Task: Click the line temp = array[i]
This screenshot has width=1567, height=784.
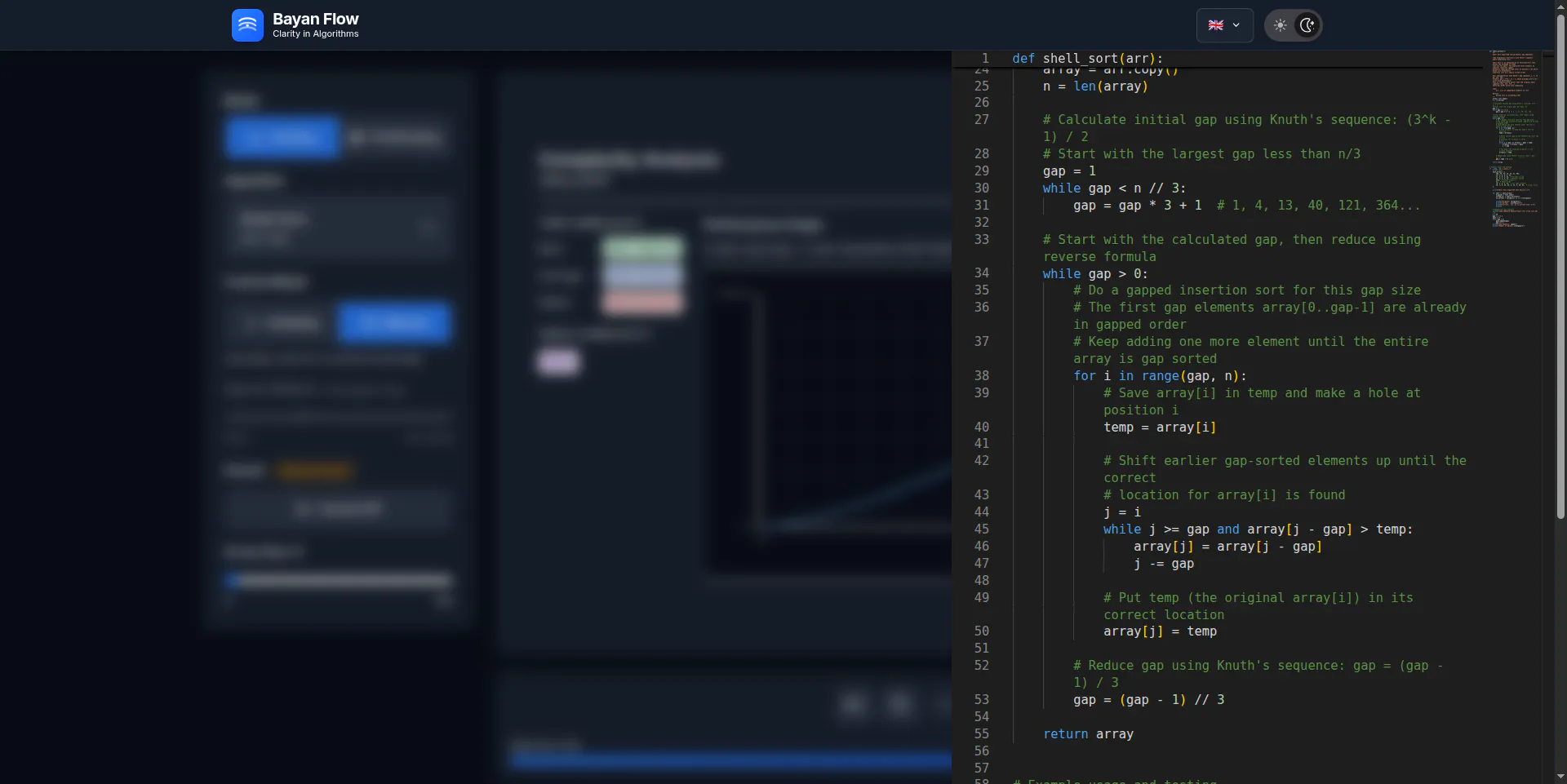Action: 1160,427
